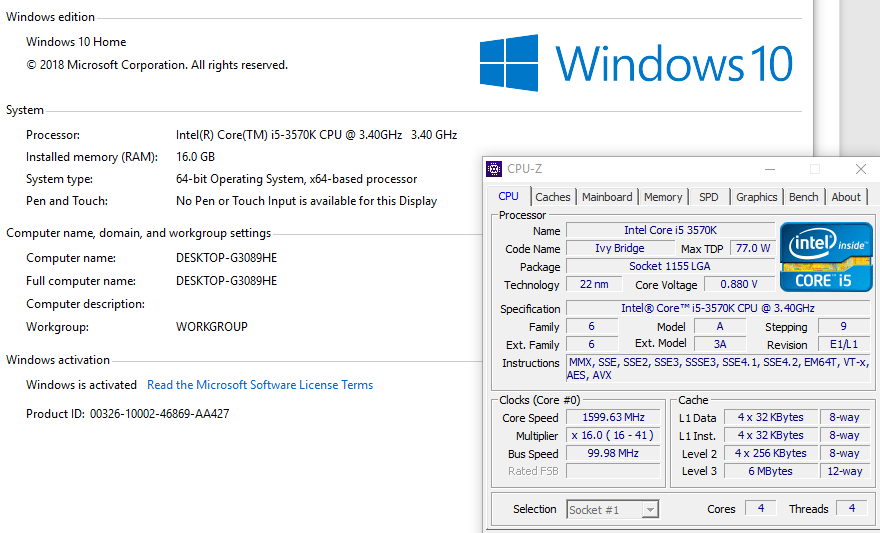Click the Max TDP value 77.0 W

753,248
